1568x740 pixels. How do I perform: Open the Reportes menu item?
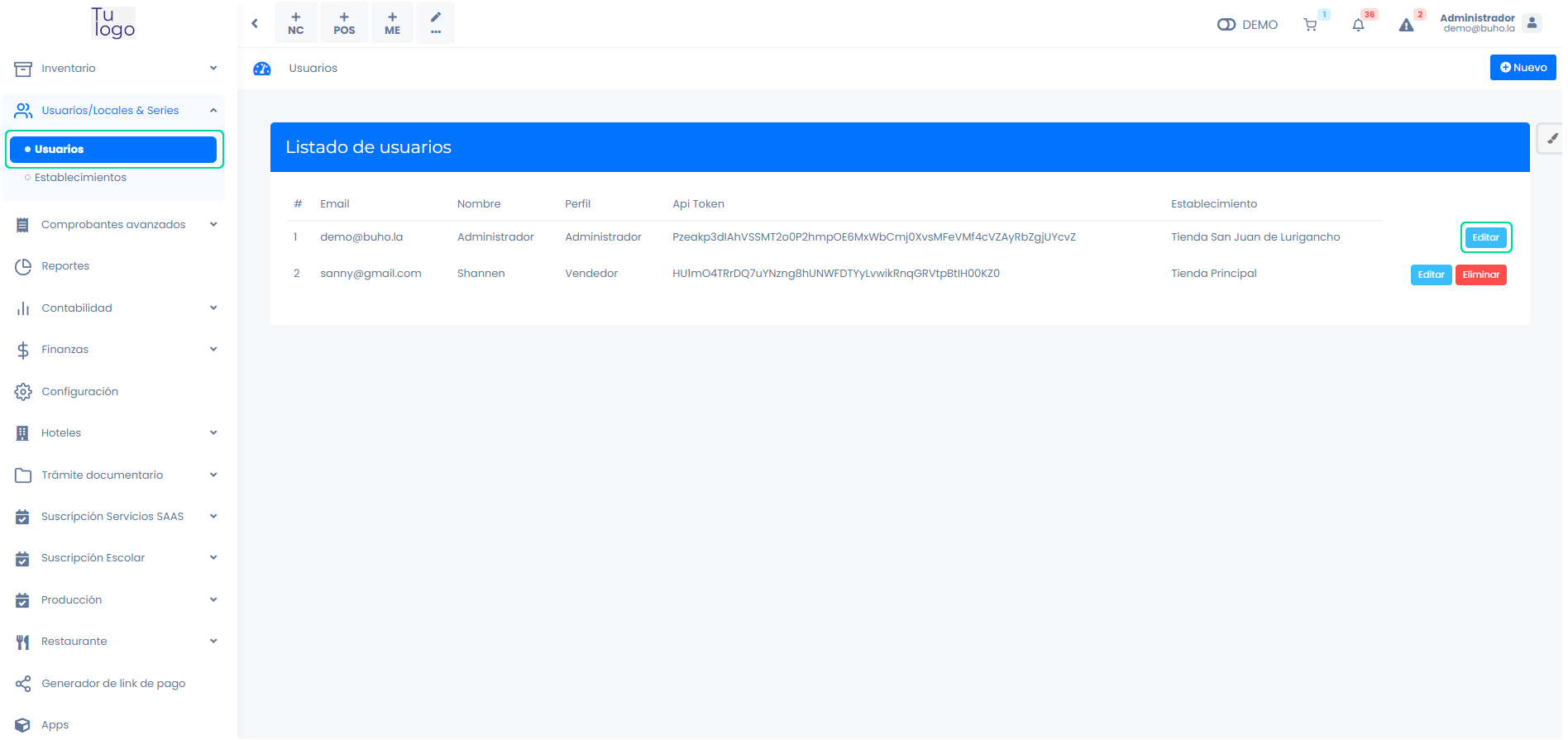pos(65,266)
